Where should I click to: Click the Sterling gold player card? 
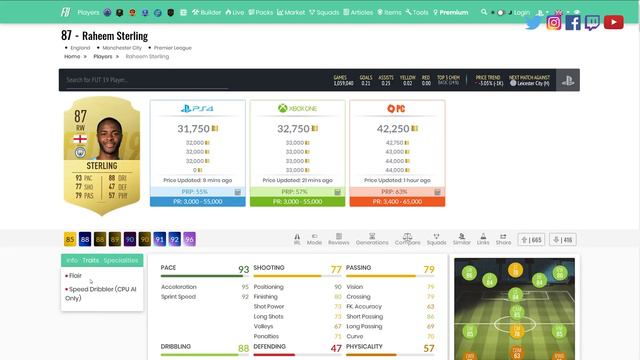pyautogui.click(x=102, y=156)
